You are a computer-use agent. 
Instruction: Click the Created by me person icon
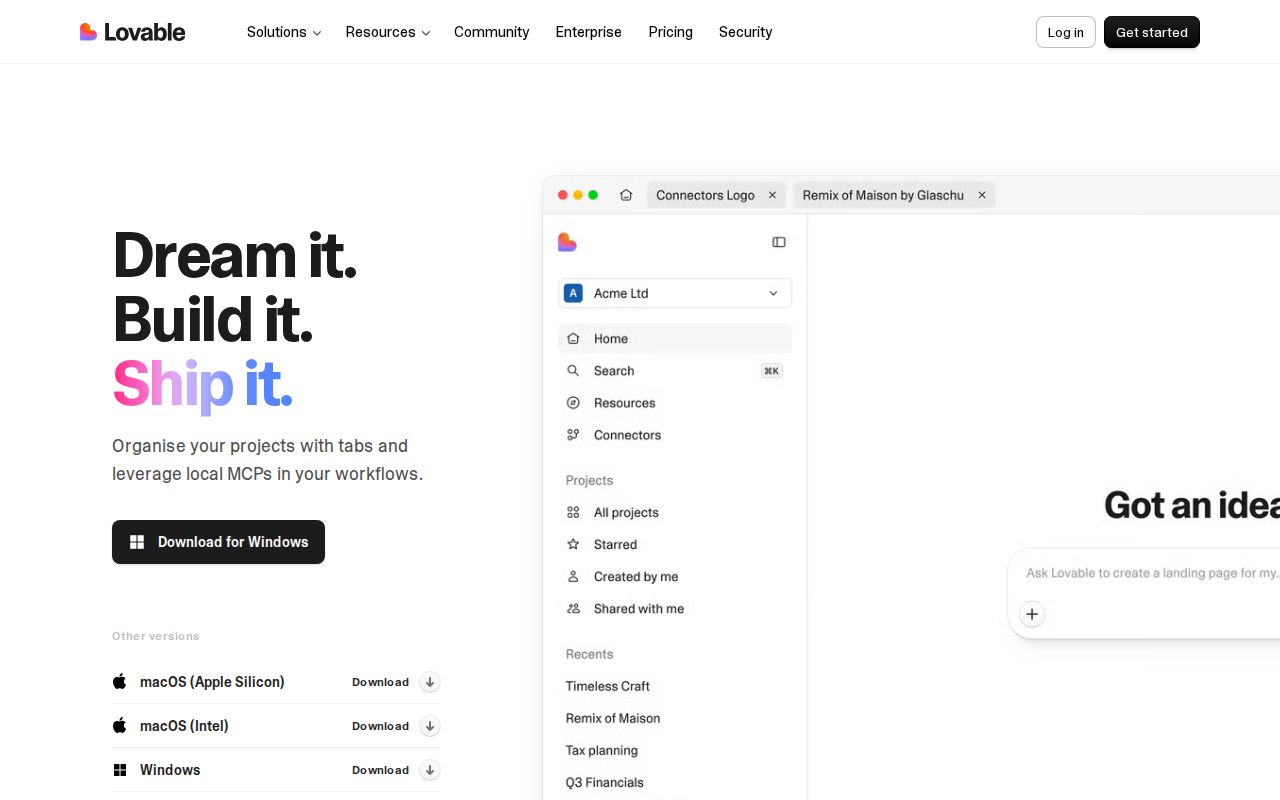tap(573, 577)
